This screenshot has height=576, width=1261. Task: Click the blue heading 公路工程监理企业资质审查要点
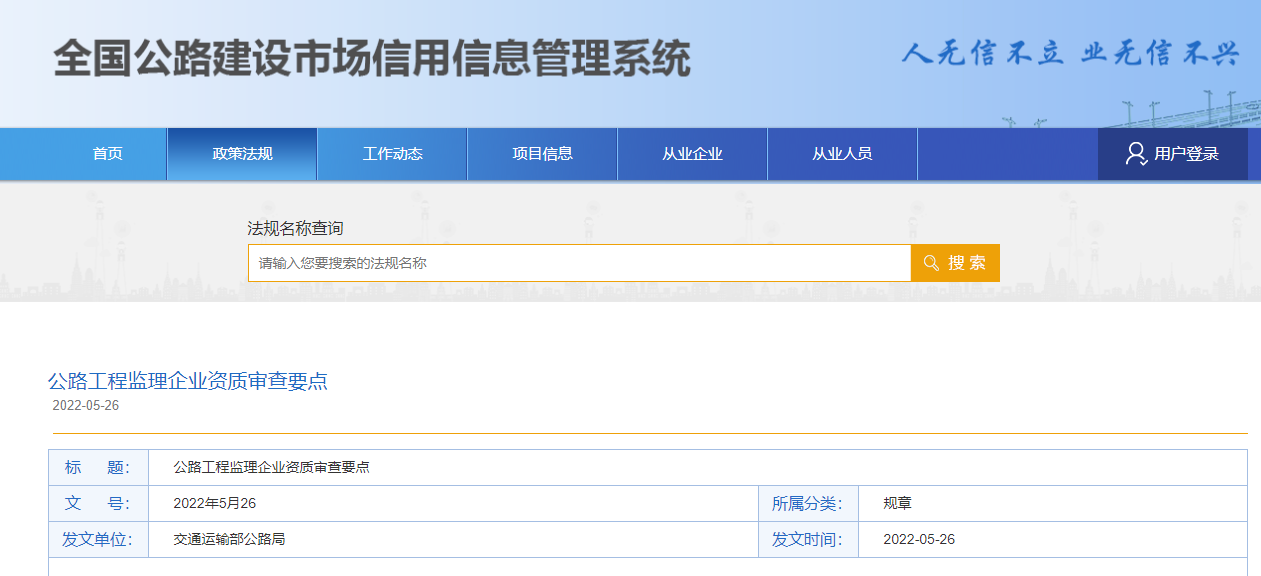click(x=188, y=381)
